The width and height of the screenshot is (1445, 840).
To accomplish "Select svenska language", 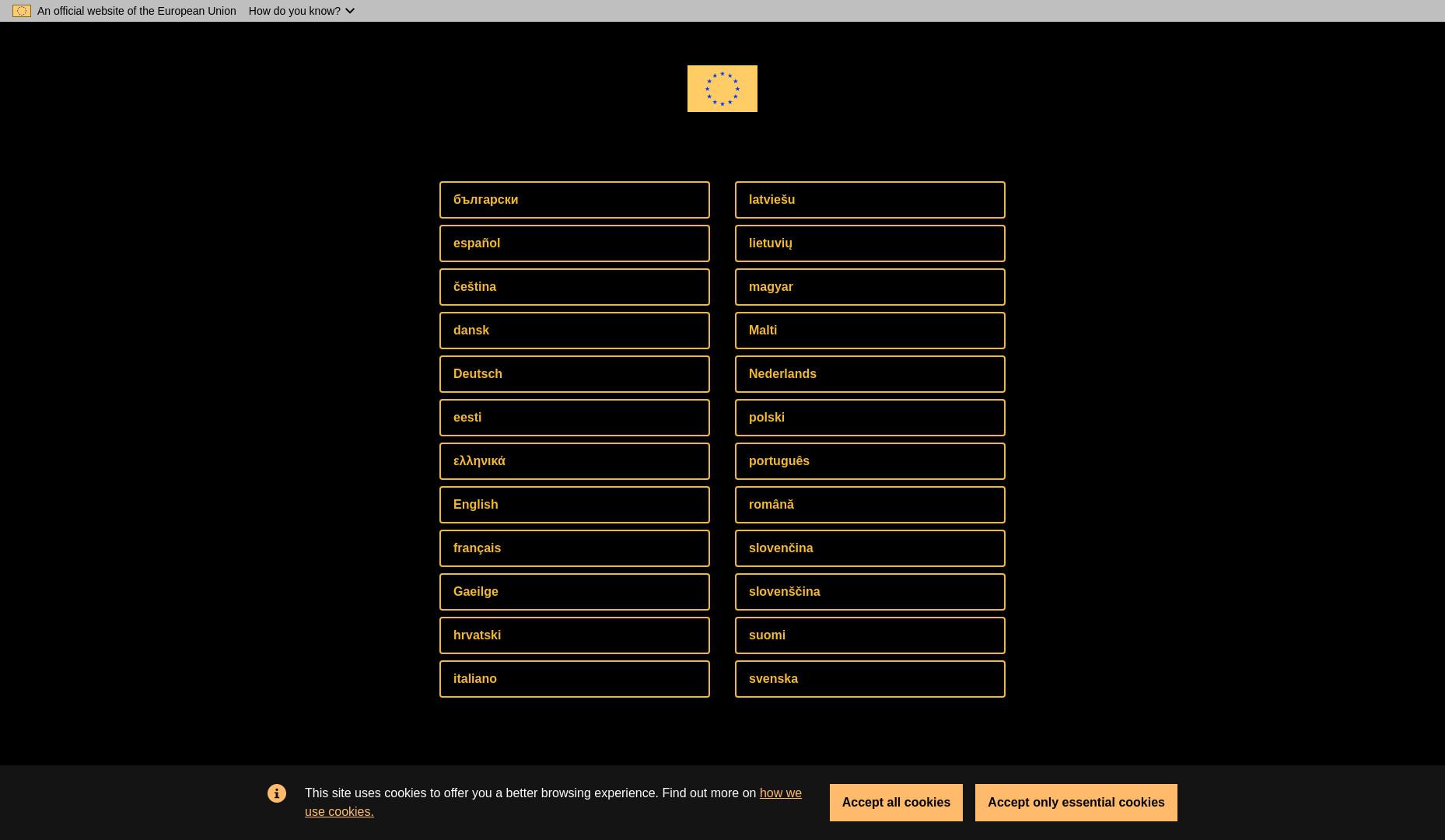I will click(870, 679).
